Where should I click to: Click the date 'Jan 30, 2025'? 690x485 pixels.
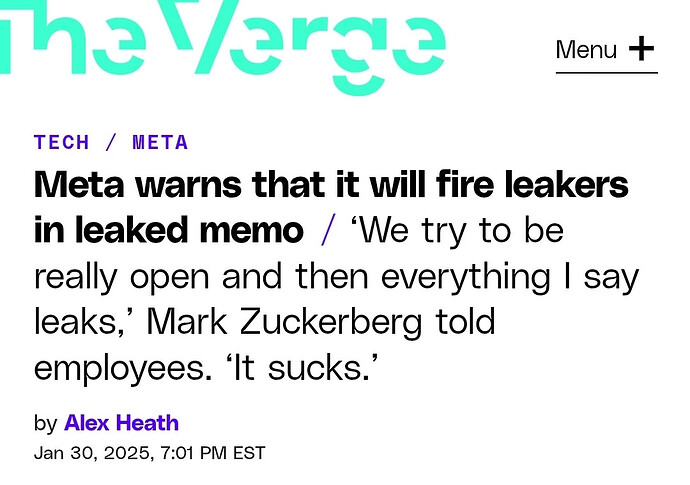(90, 453)
